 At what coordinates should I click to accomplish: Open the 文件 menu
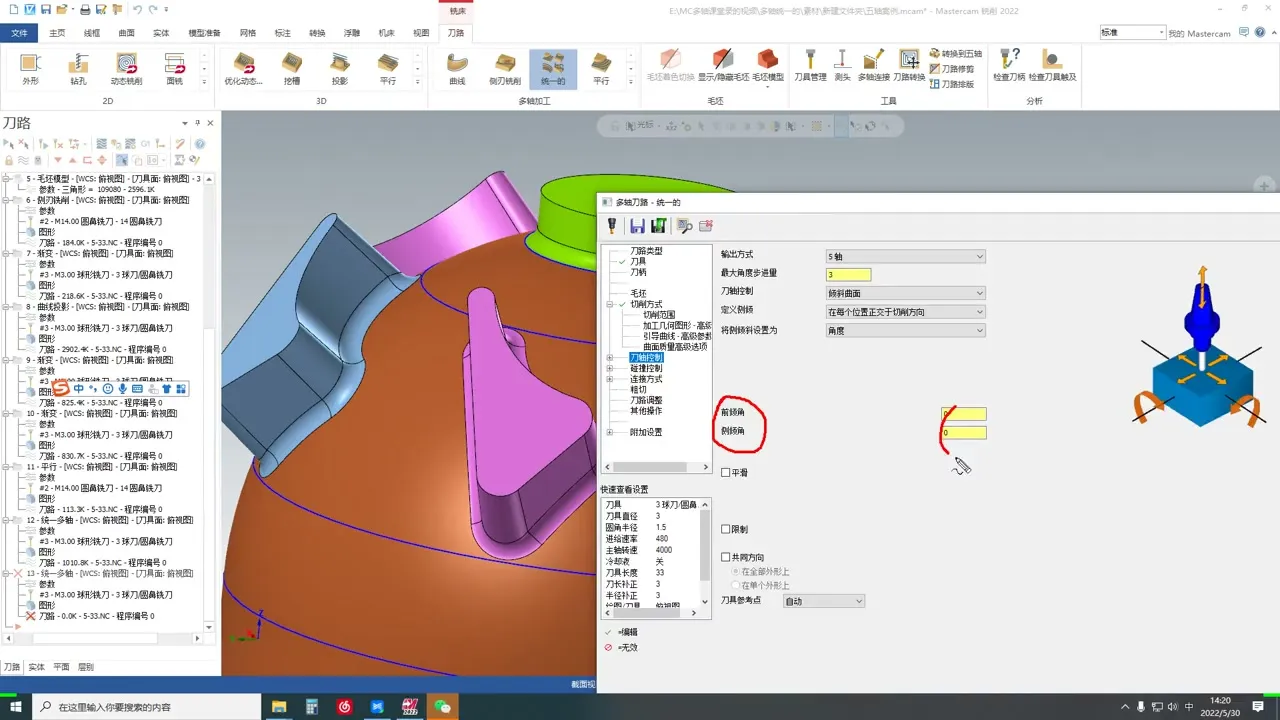tap(19, 33)
